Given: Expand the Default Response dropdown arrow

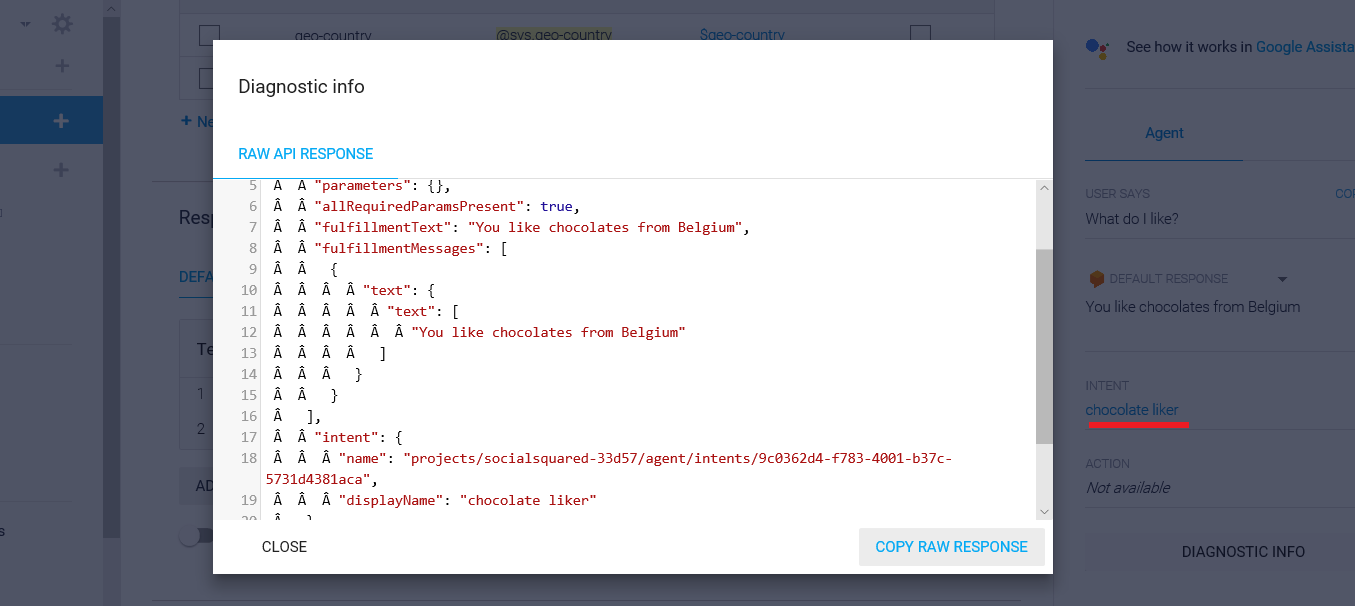Looking at the screenshot, I should [1282, 279].
